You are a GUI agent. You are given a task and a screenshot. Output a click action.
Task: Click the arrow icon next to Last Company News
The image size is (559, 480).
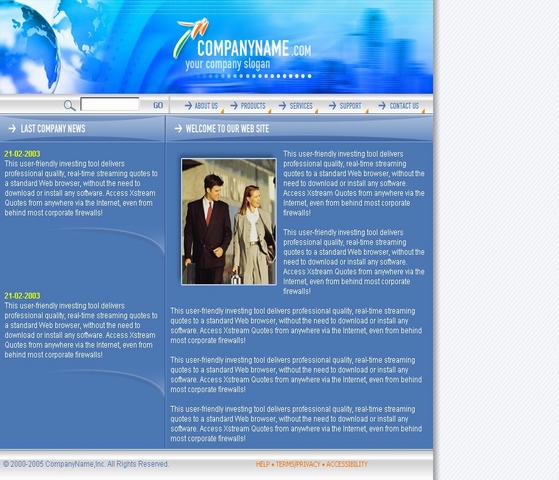pos(12,128)
